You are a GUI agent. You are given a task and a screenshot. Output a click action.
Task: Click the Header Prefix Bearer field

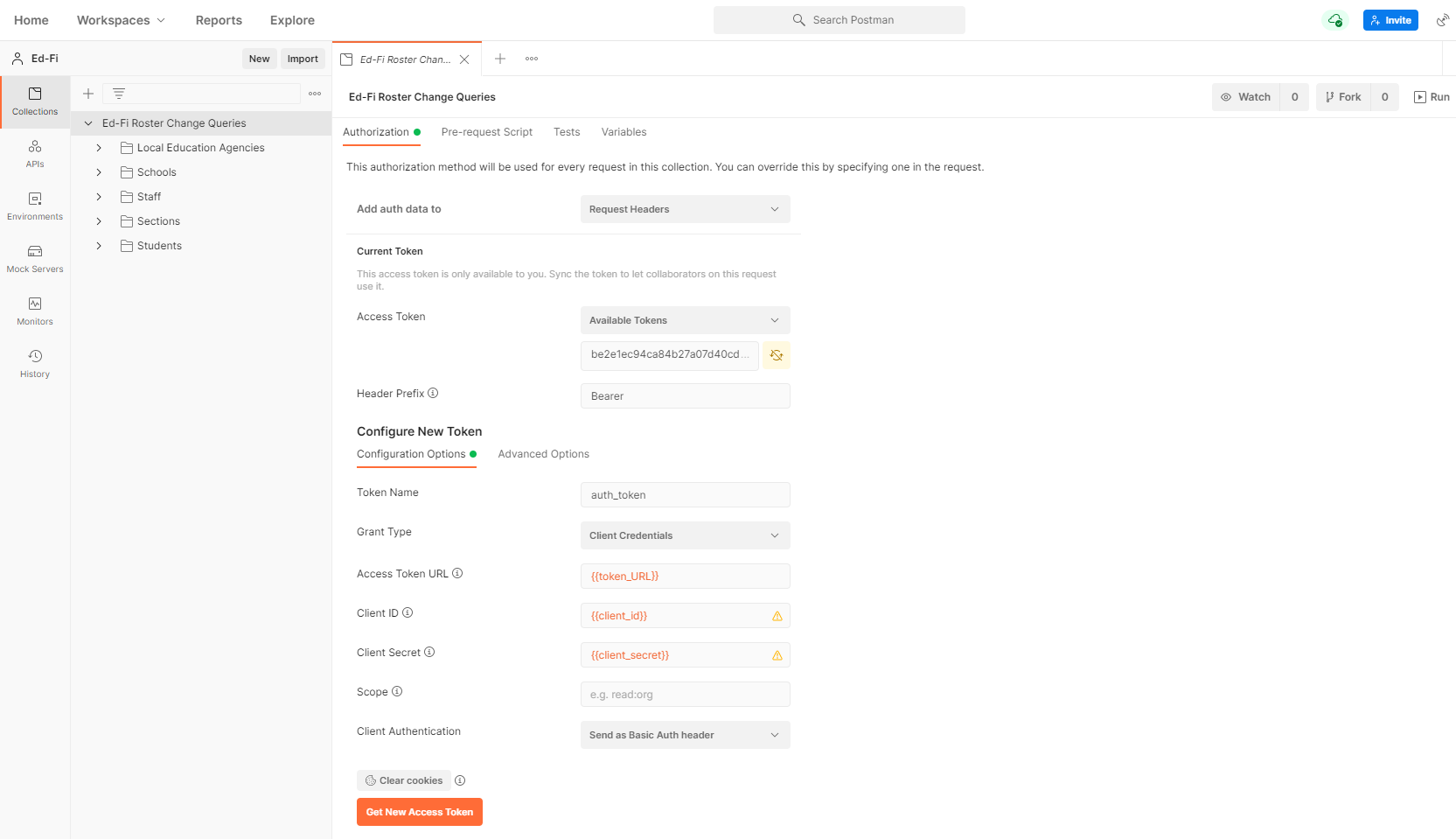685,396
